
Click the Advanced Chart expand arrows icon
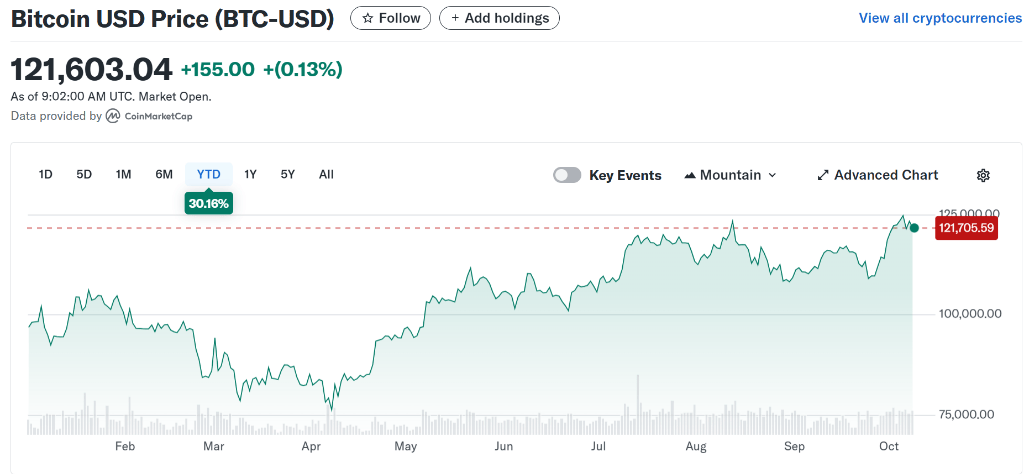coord(823,175)
